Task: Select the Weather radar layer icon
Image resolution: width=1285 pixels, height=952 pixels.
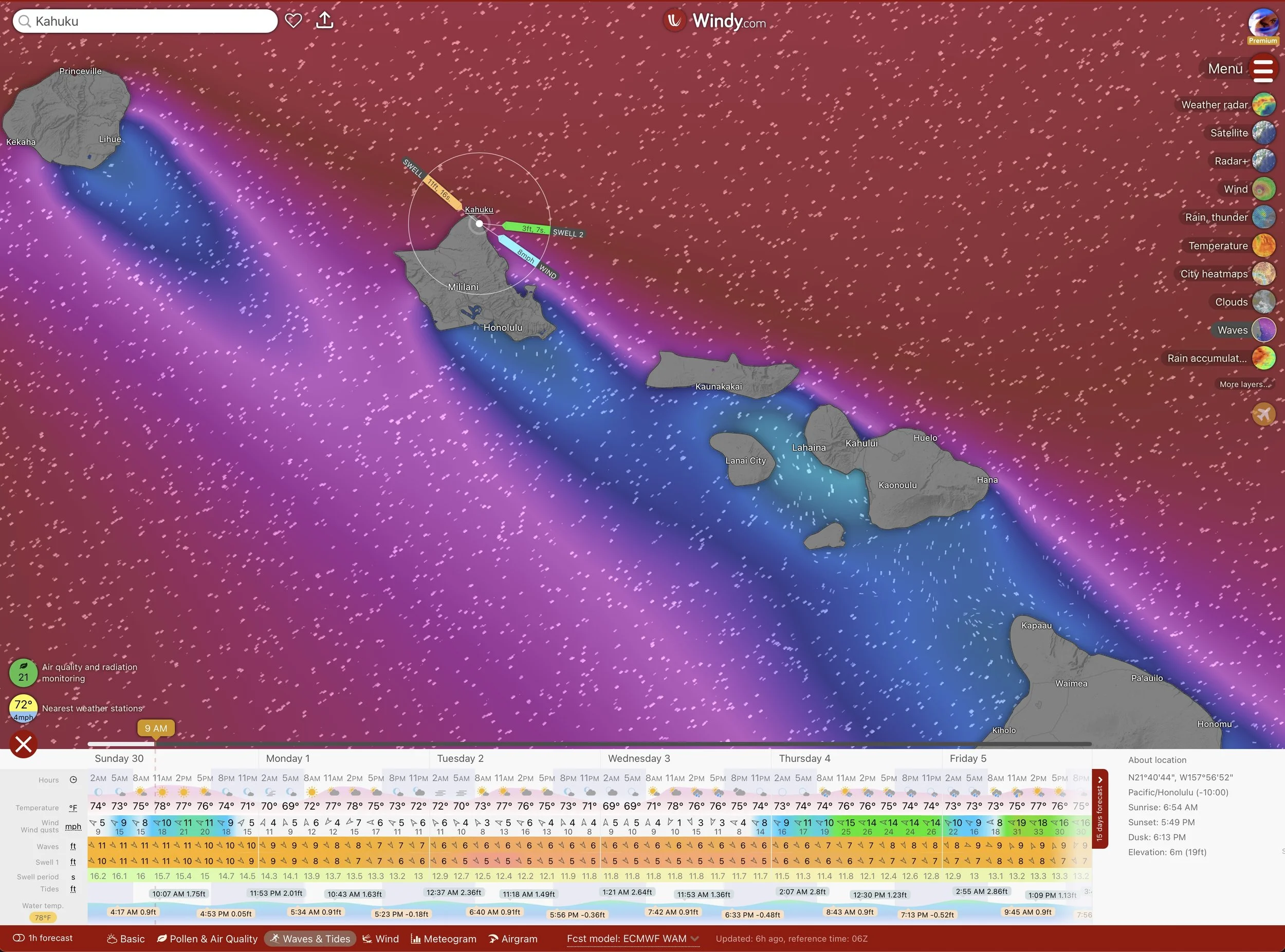Action: [1264, 104]
